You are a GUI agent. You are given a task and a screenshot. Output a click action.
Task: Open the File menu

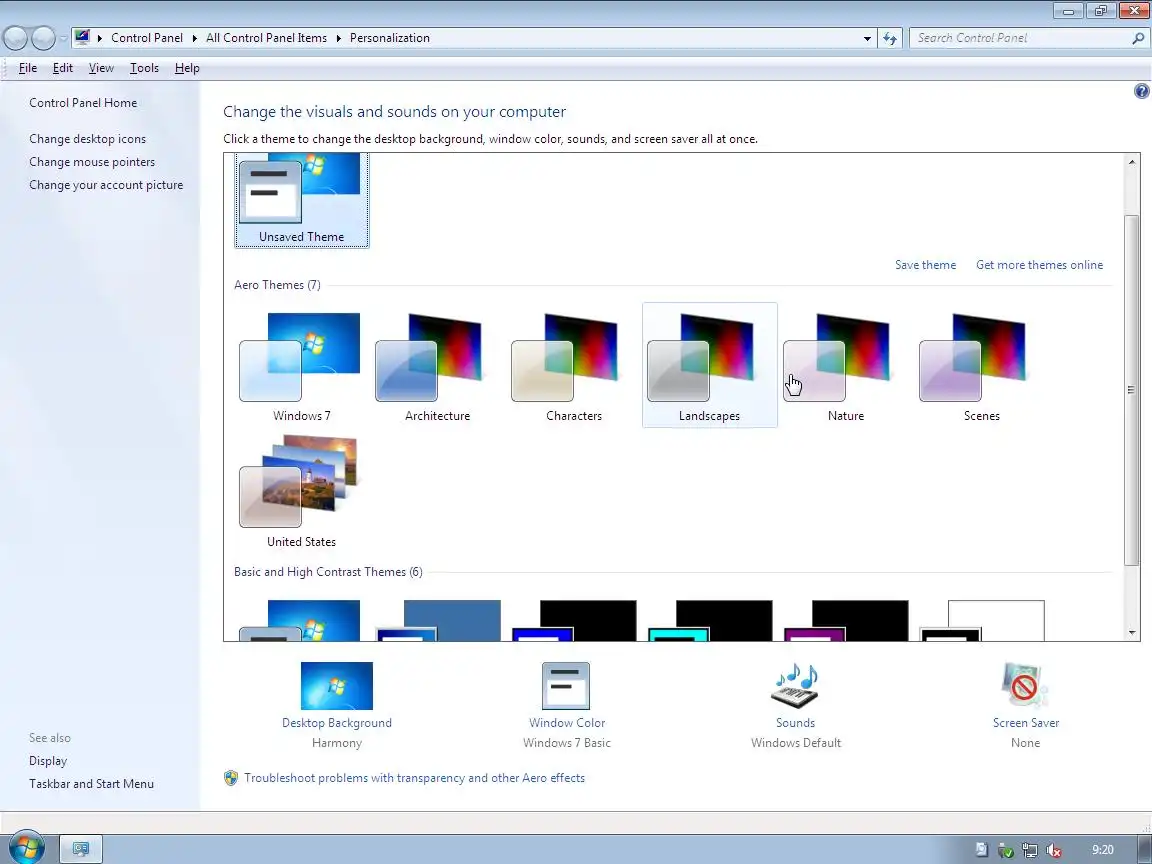27,68
